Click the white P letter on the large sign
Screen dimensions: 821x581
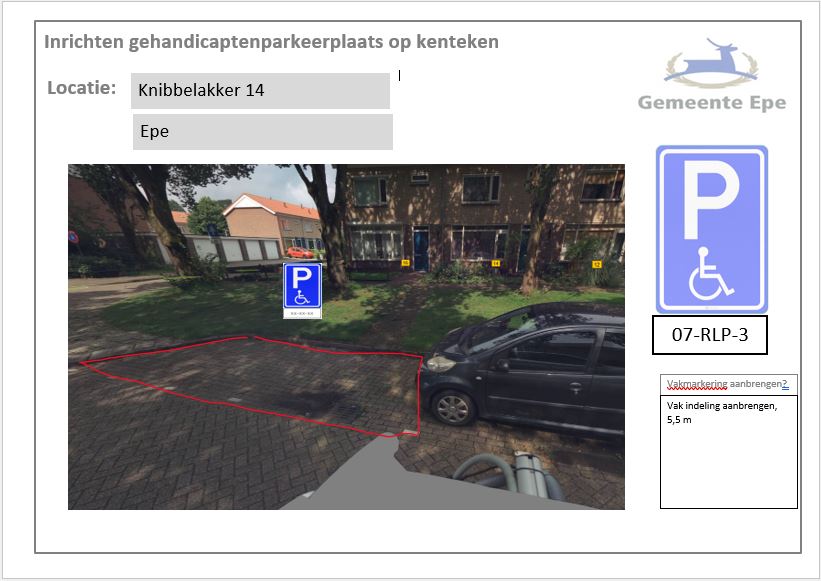coord(711,203)
